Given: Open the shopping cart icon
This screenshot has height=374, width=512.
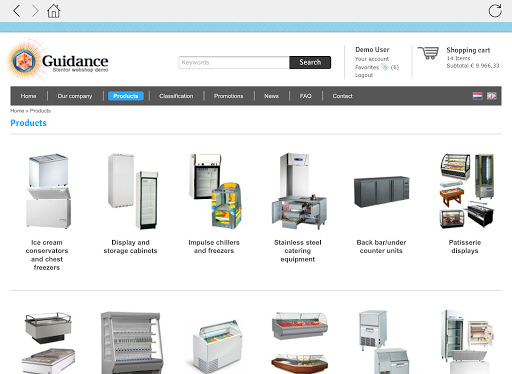Looking at the screenshot, I should (429, 53).
